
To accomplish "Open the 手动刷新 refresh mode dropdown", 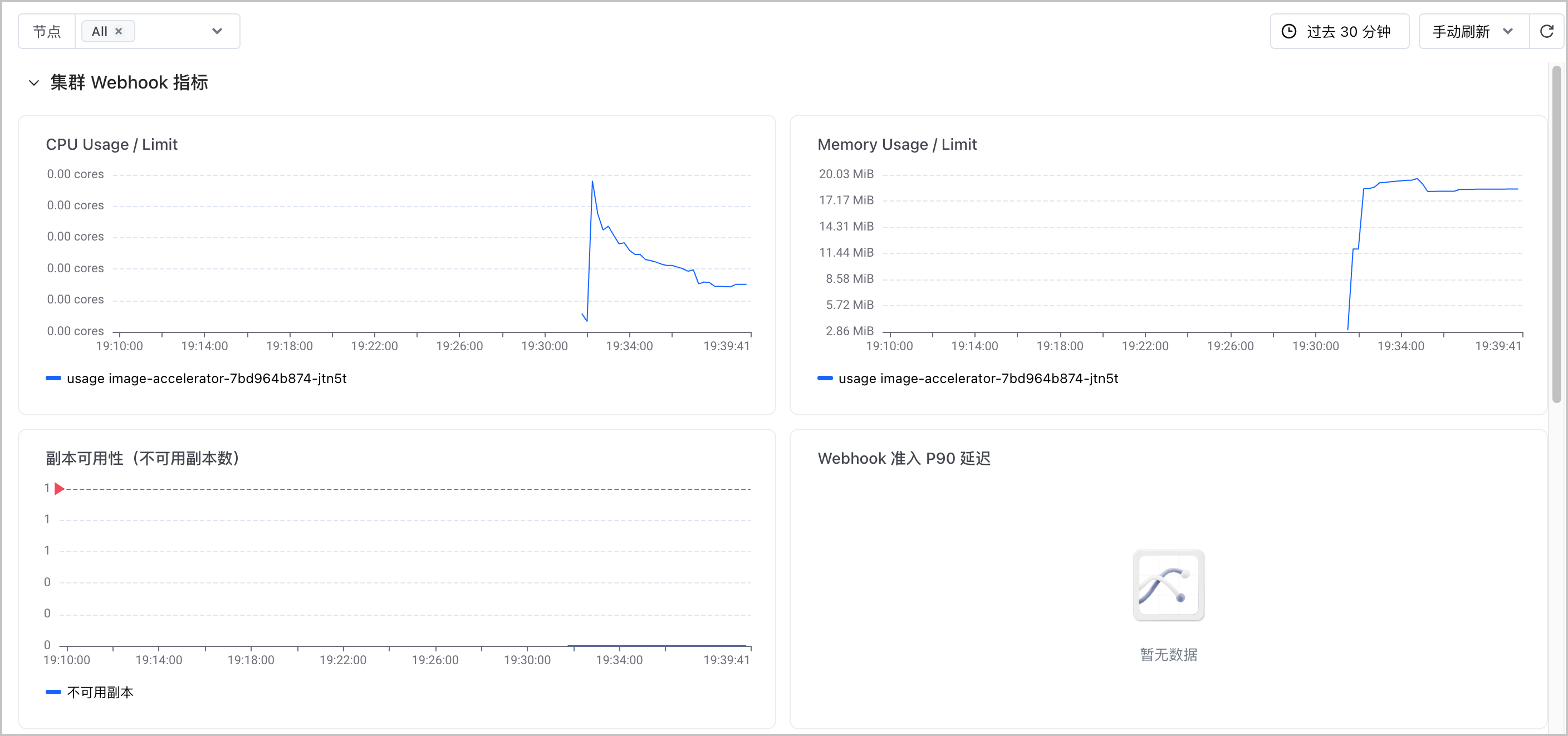I will click(1474, 31).
